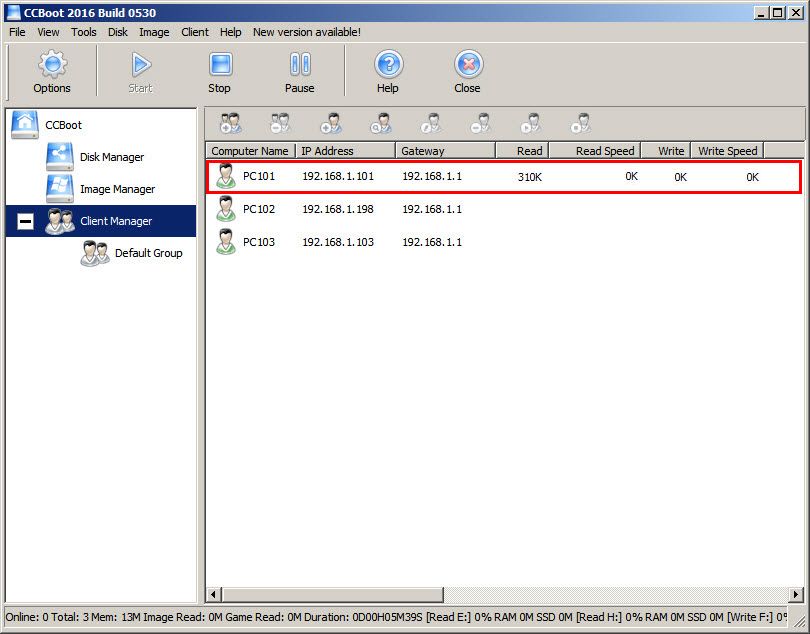Image resolution: width=810 pixels, height=634 pixels.
Task: Click PC101 Read Speed 0K value
Action: click(631, 177)
